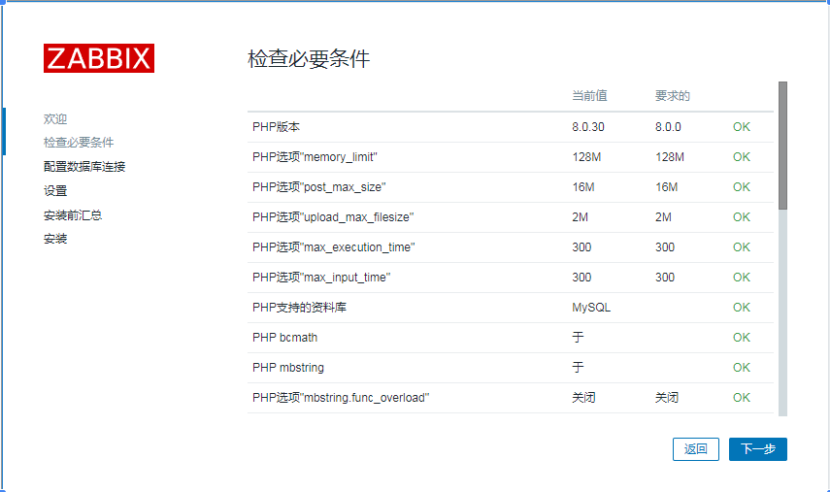Open the 配置数据库连接 step
830x492 pixels.
(85, 167)
